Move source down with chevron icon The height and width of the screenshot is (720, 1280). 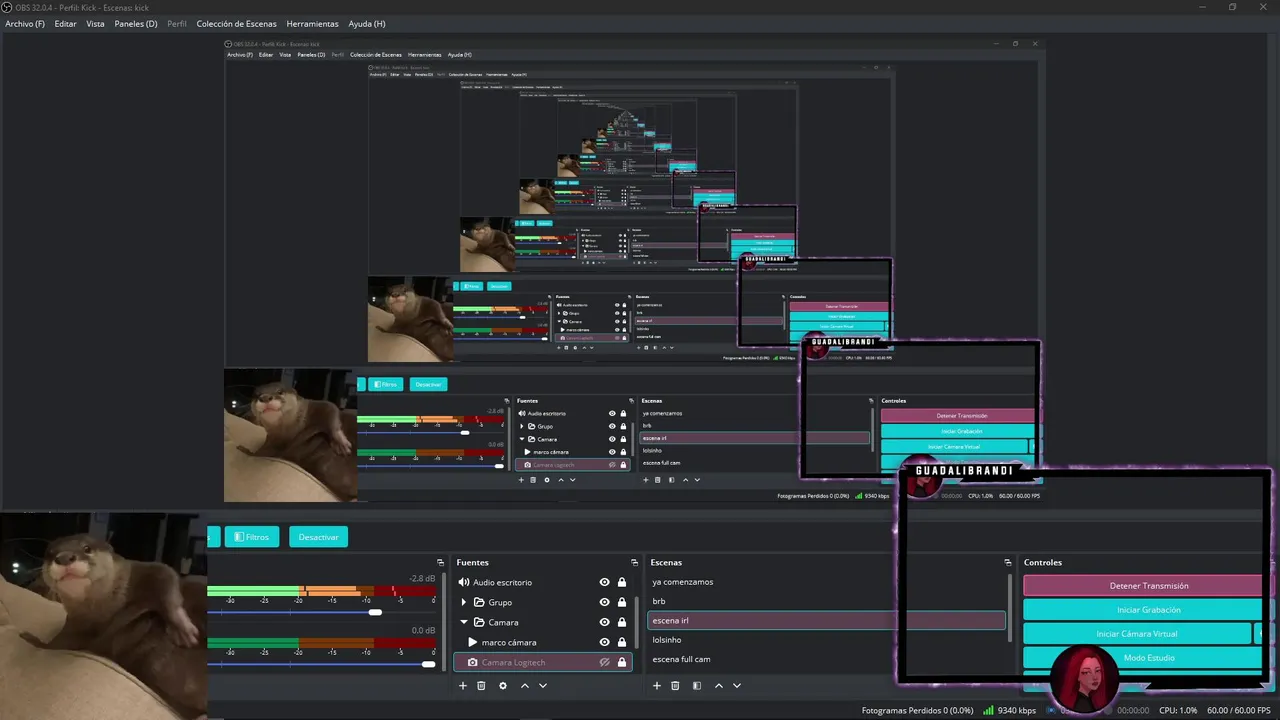tap(543, 686)
